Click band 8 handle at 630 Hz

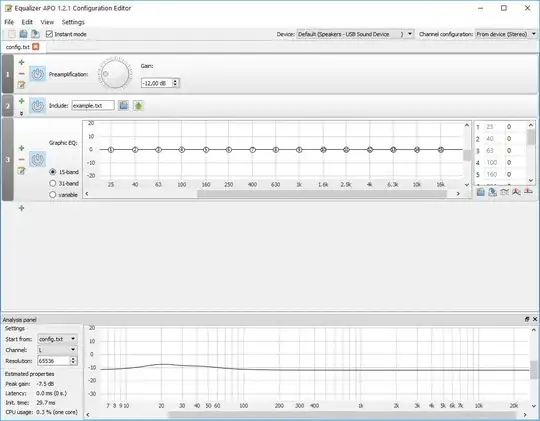(276, 150)
